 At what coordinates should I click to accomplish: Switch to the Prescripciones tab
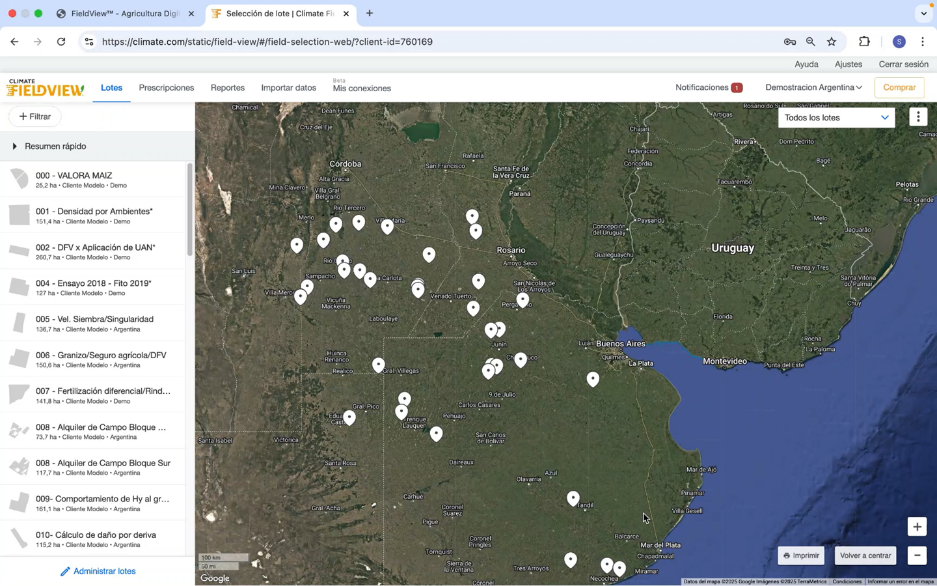tap(166, 88)
